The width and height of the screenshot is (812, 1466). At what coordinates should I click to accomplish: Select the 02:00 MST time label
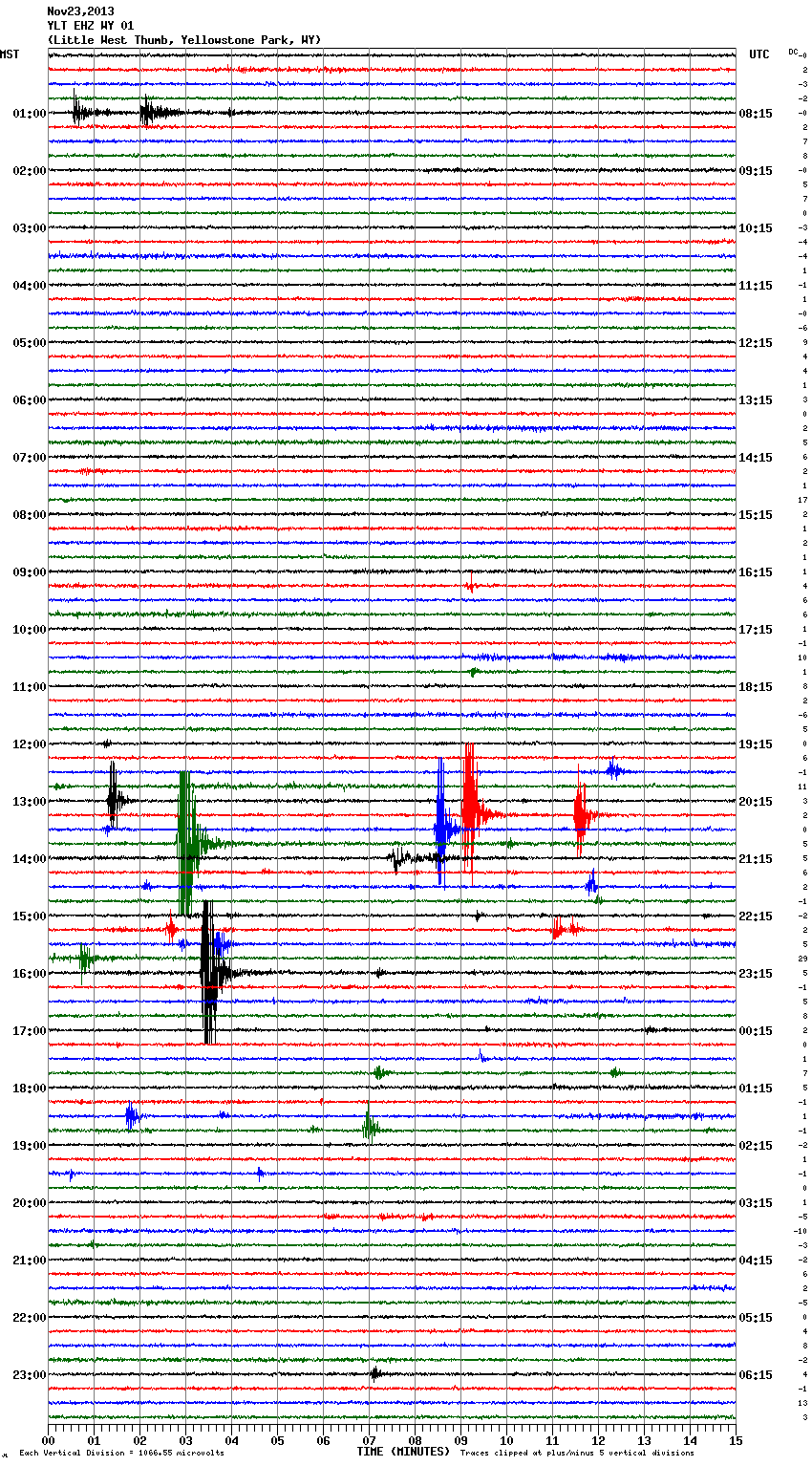point(29,171)
